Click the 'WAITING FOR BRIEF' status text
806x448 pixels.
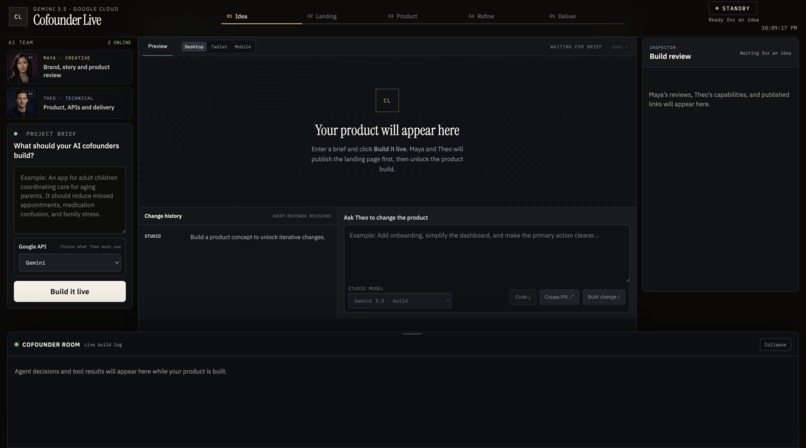576,47
